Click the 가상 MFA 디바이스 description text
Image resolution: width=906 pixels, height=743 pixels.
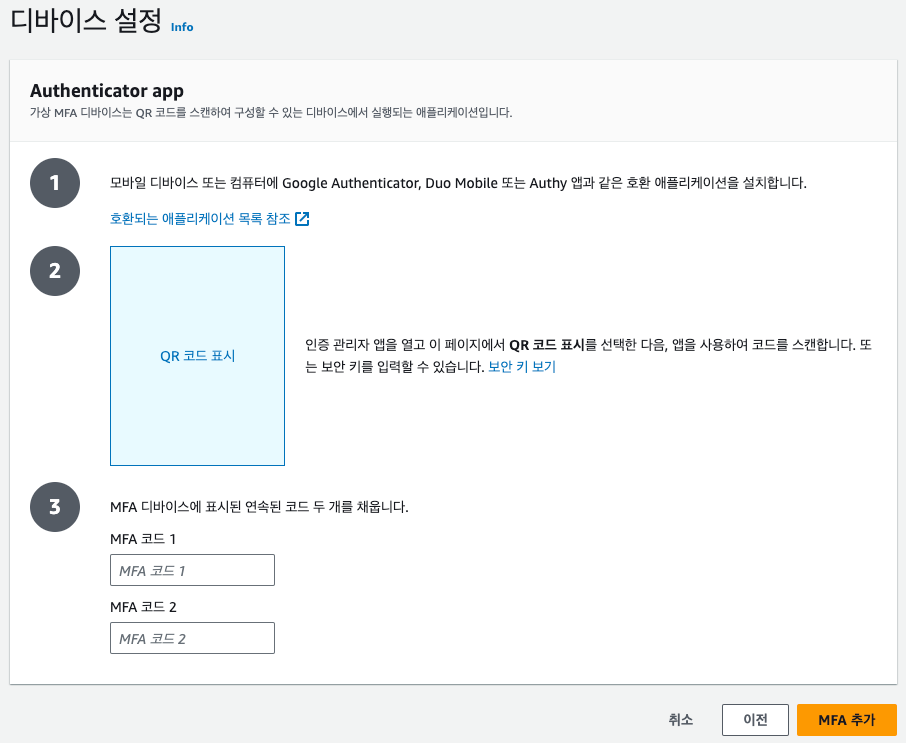[x=271, y=113]
